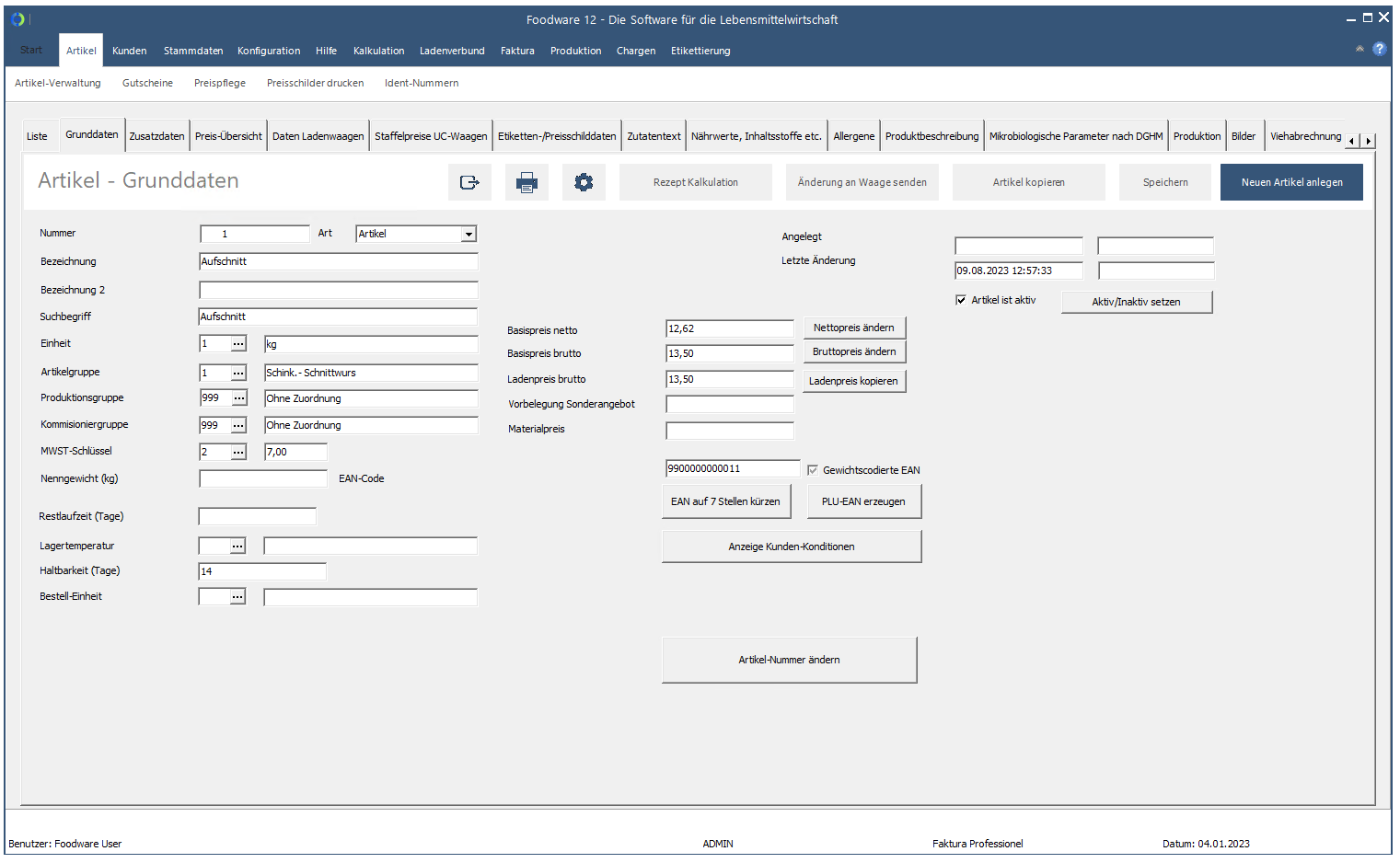Open the Lagertemperatur lookup ellipsis button
This screenshot has width=1400, height=863.
click(x=237, y=547)
